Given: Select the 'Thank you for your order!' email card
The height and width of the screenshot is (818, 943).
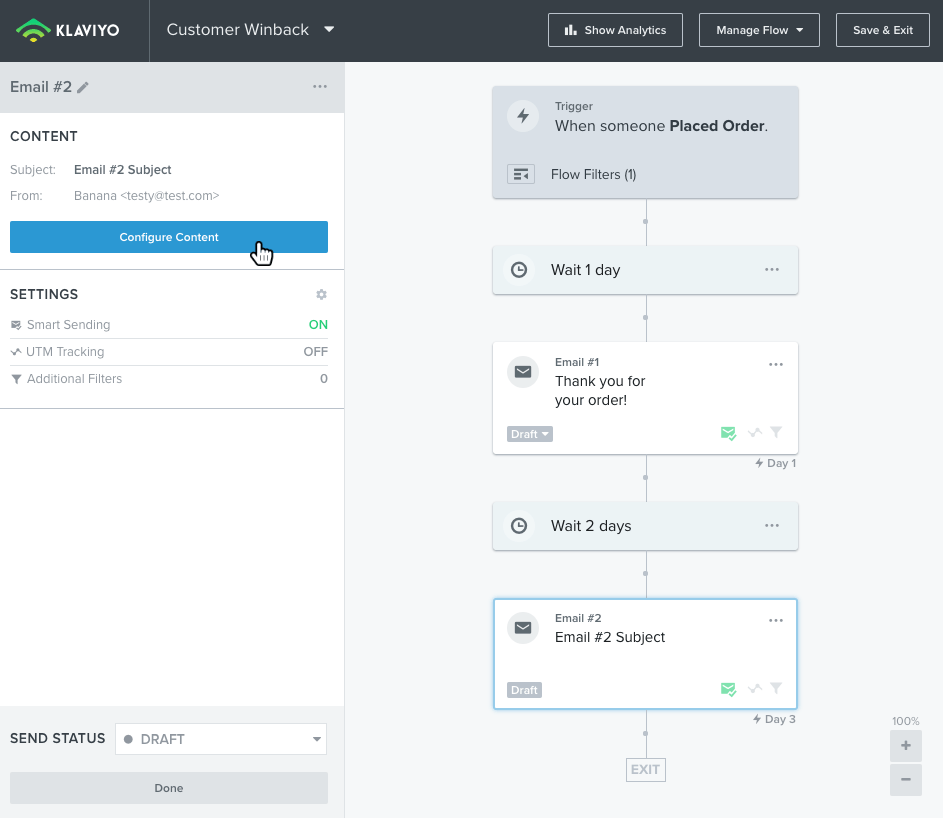Looking at the screenshot, I should click(x=645, y=398).
